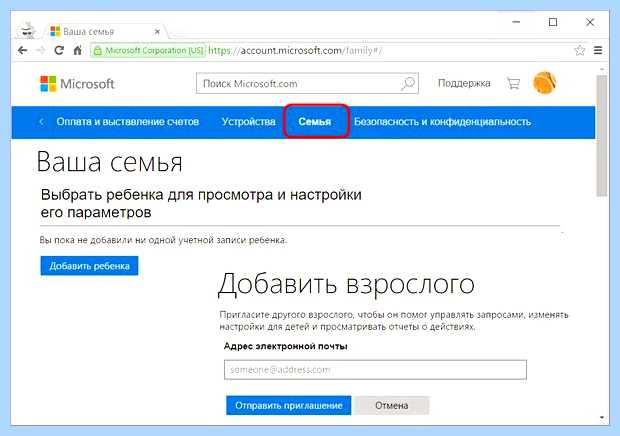The image size is (620, 436).
Task: Click the browser forward arrow
Action: (40, 51)
